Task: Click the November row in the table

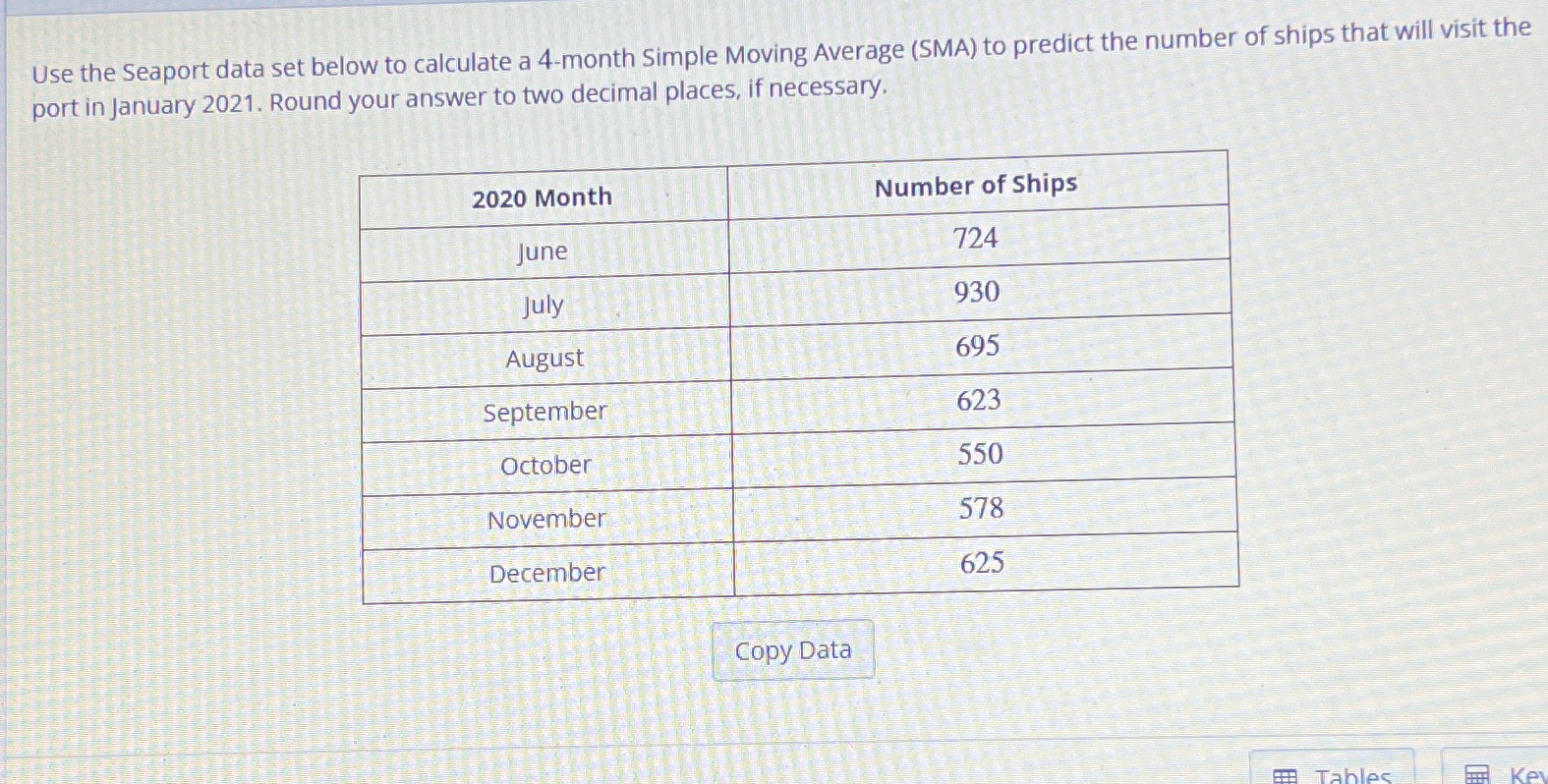Action: 546,519
